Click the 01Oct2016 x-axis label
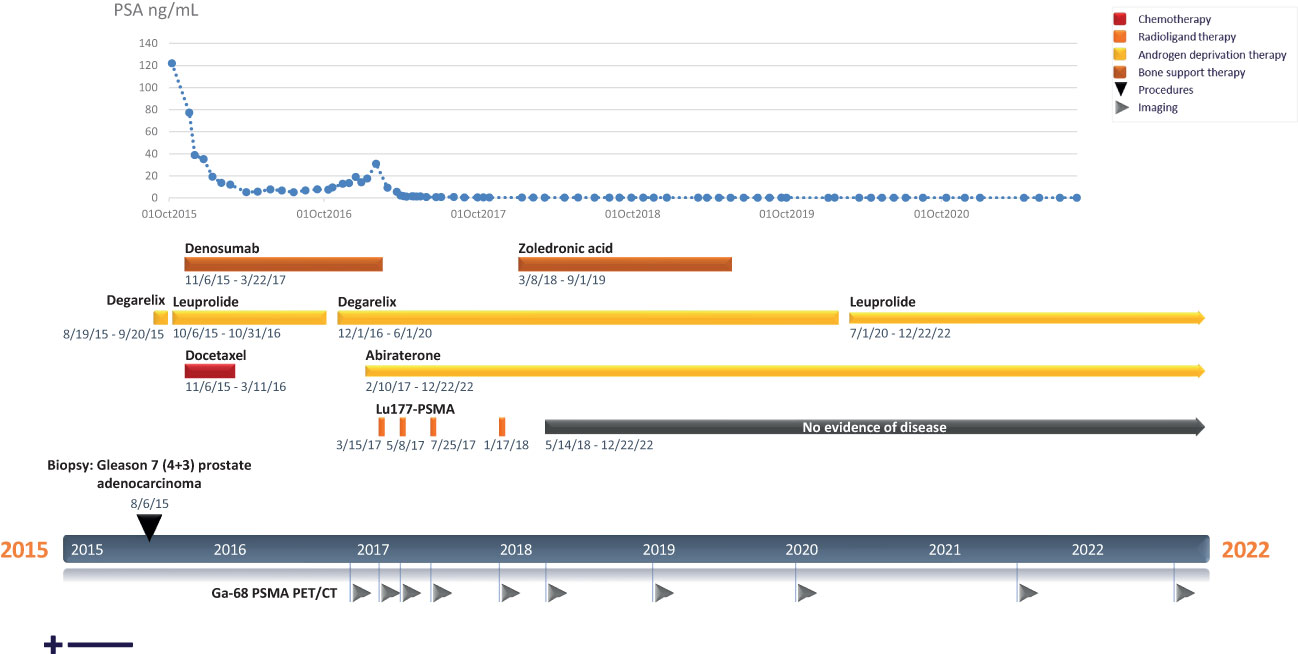 point(325,214)
